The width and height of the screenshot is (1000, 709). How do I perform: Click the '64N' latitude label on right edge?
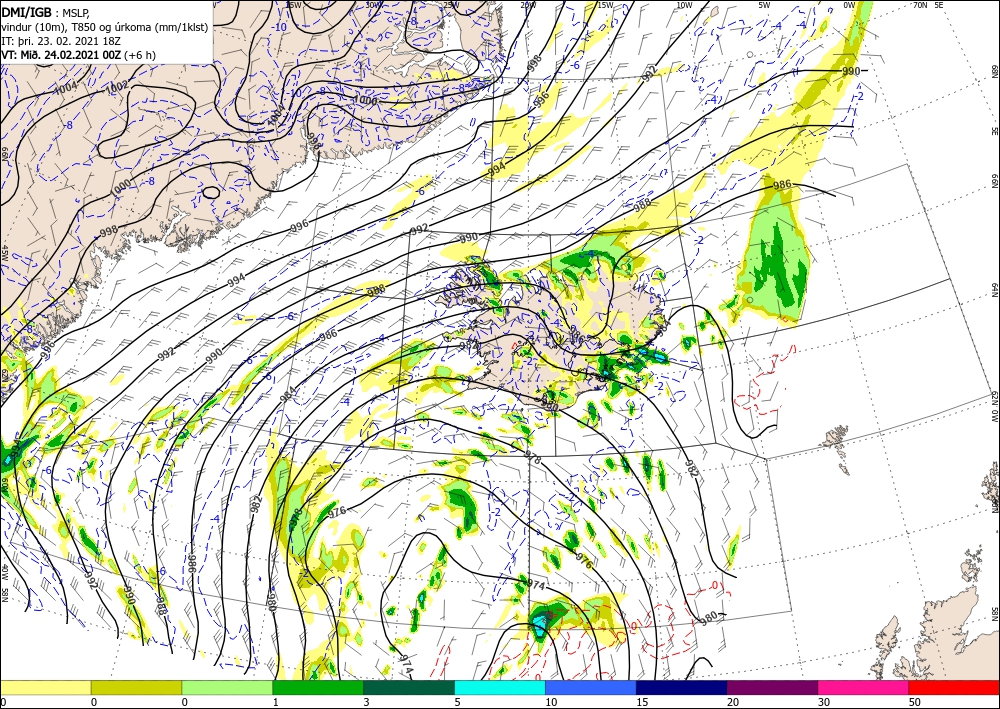[x=994, y=290]
